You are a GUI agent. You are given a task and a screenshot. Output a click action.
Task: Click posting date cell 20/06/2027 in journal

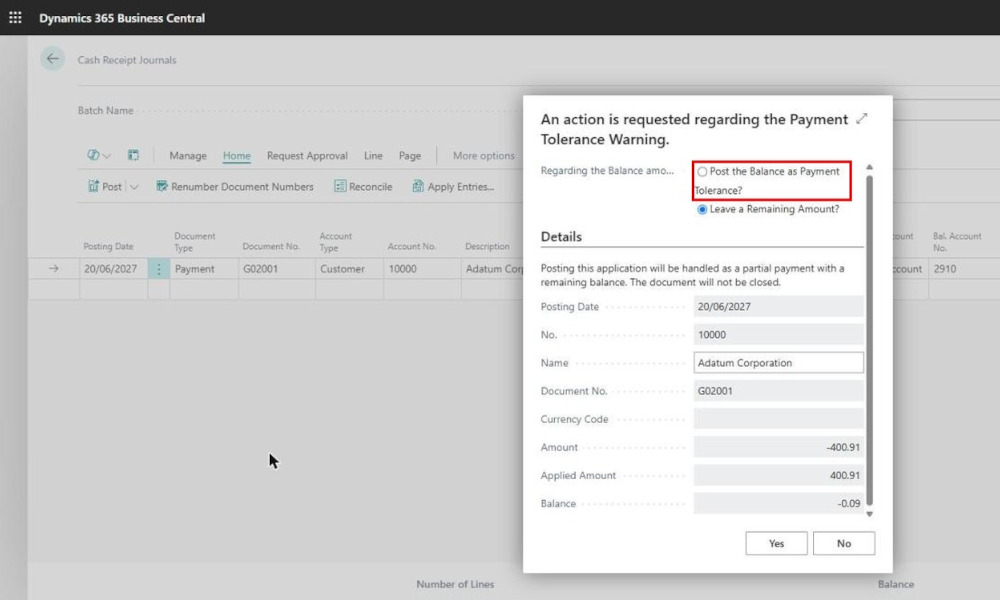114,269
